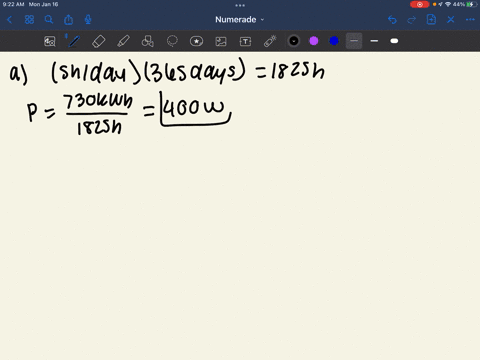Select the Eraser tool
Viewport: 480px width, 360px height.
tap(98, 41)
